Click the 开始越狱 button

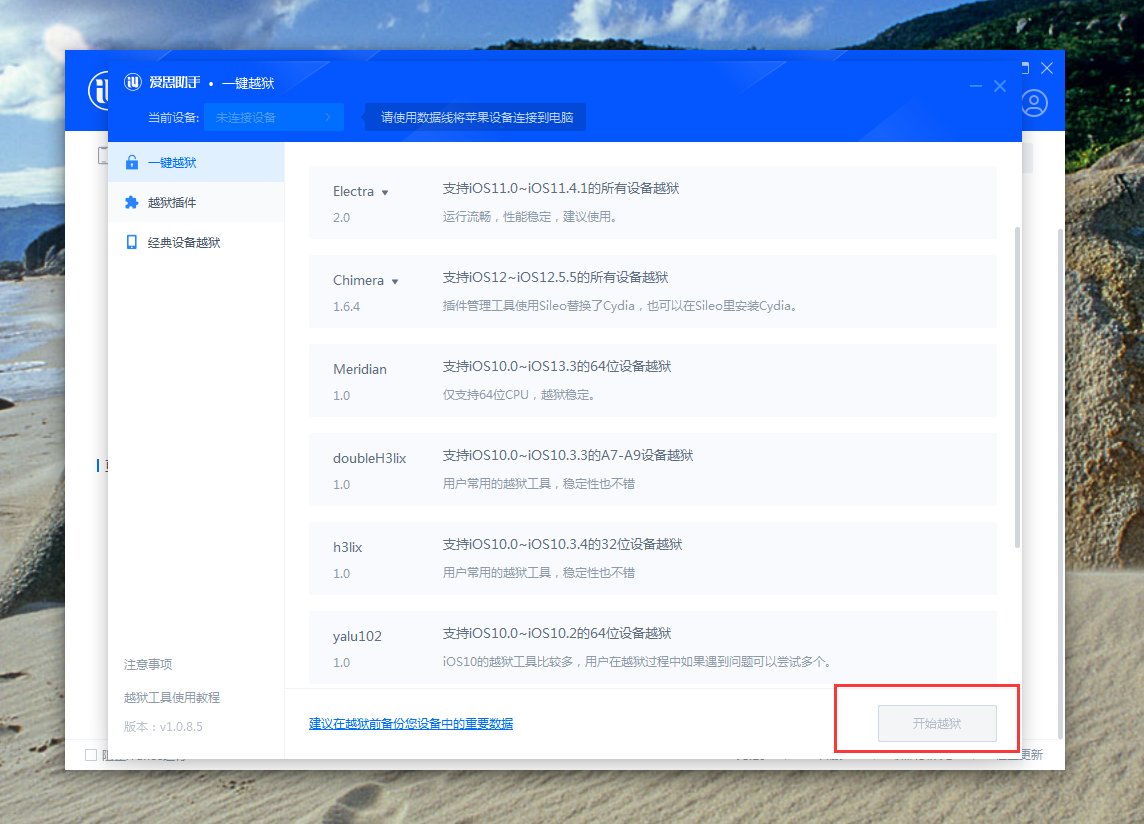tap(936, 723)
